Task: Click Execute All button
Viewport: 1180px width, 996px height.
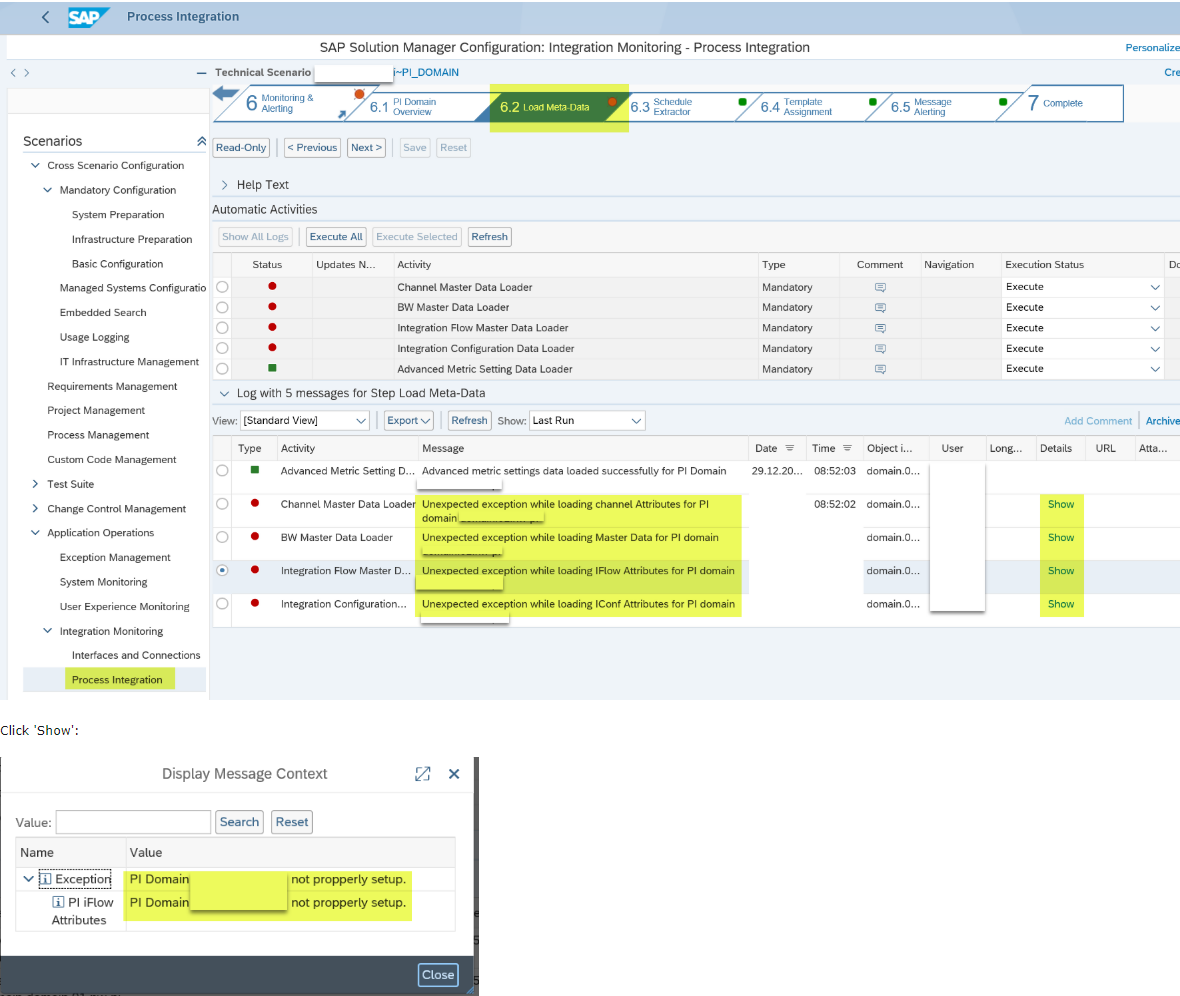Action: (x=336, y=236)
